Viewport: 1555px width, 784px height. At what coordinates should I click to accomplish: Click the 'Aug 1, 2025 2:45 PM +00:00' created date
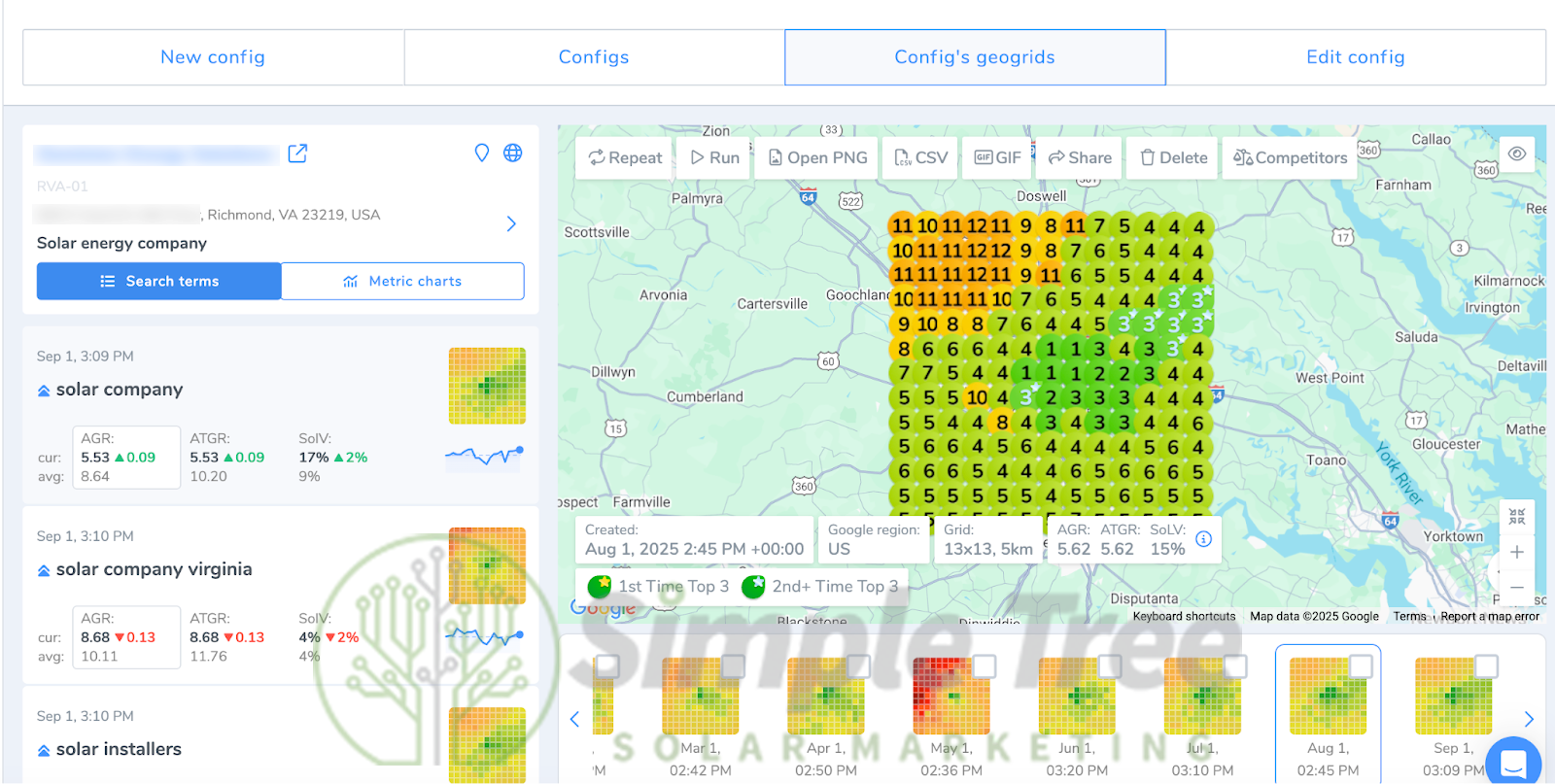(694, 549)
